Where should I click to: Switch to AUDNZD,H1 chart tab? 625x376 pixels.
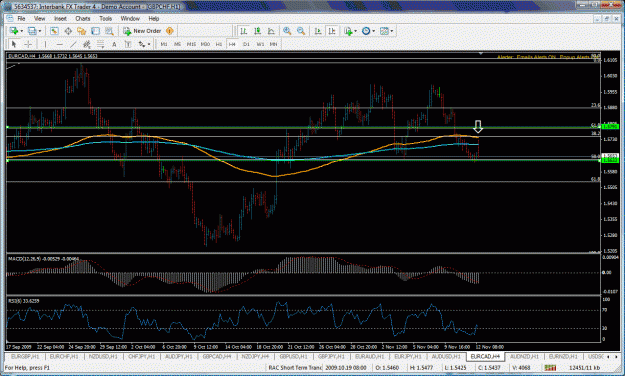(524, 356)
